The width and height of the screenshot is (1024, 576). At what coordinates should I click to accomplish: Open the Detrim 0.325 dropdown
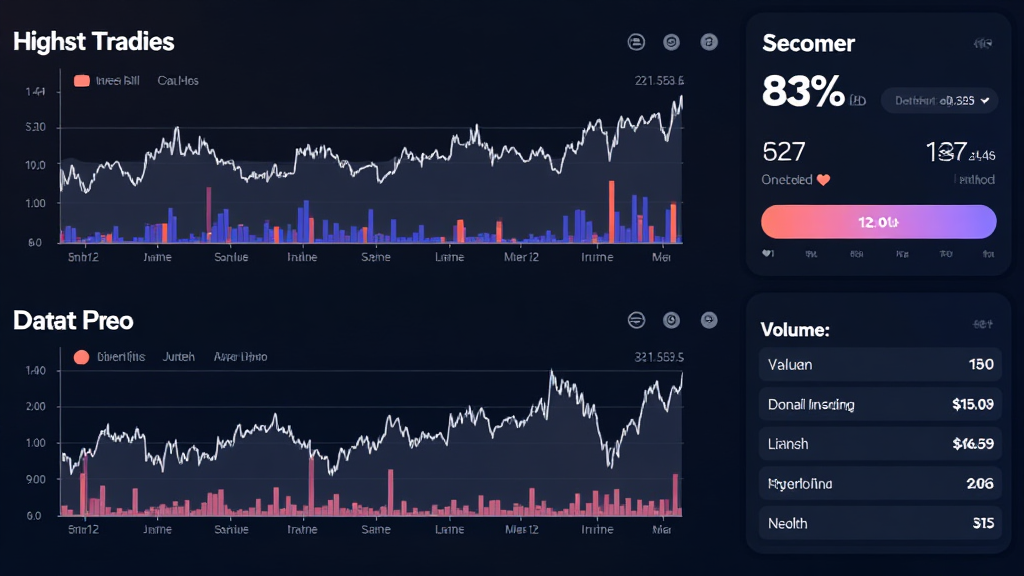(938, 100)
